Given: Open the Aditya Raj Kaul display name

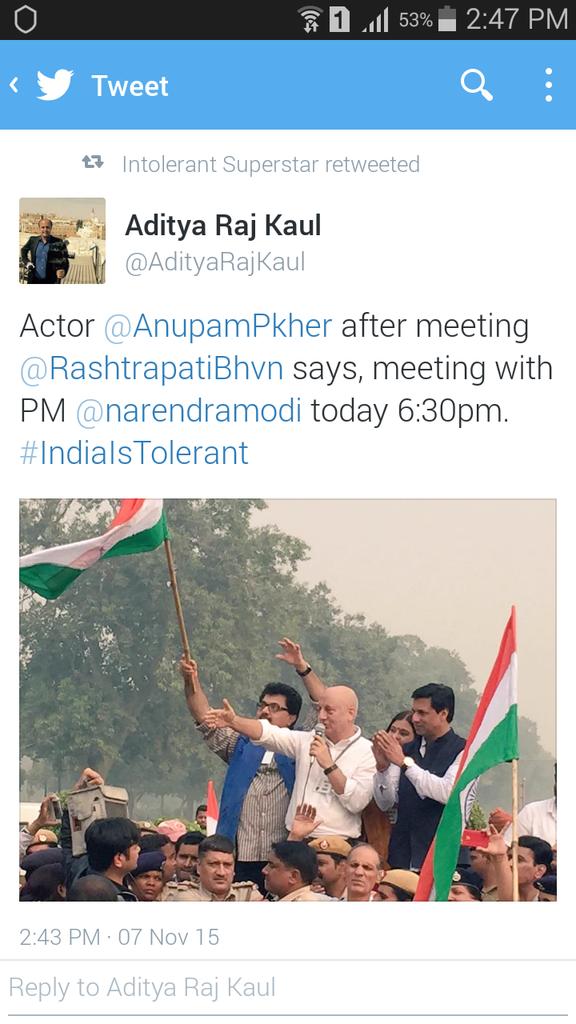Looking at the screenshot, I should (223, 226).
